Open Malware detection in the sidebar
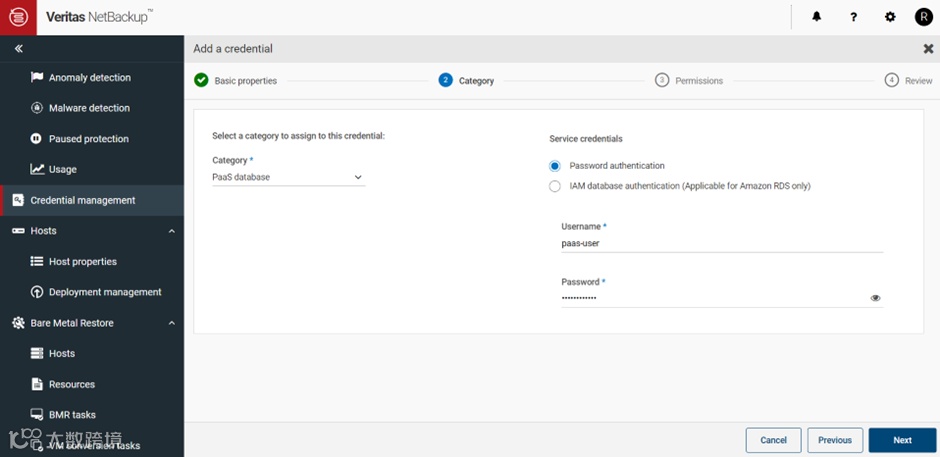 (89, 108)
